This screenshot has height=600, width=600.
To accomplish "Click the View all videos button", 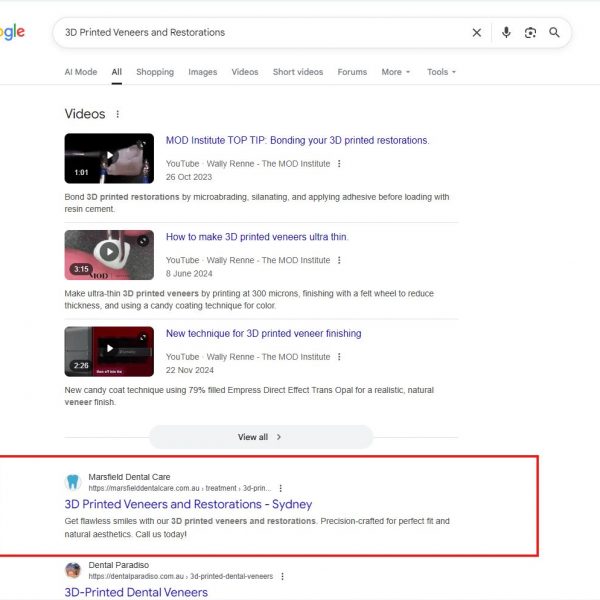I will pos(261,437).
